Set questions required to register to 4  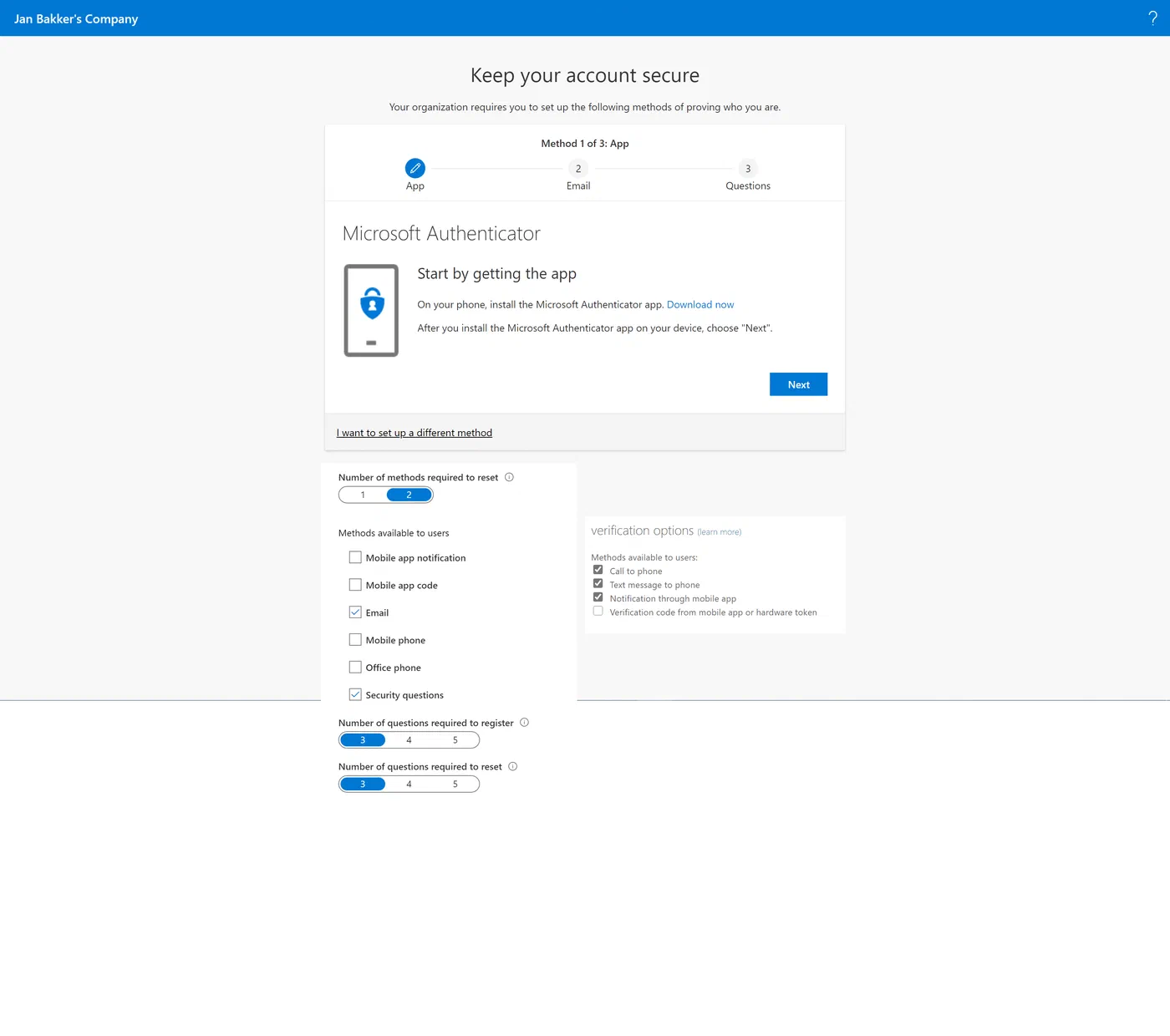pos(409,740)
